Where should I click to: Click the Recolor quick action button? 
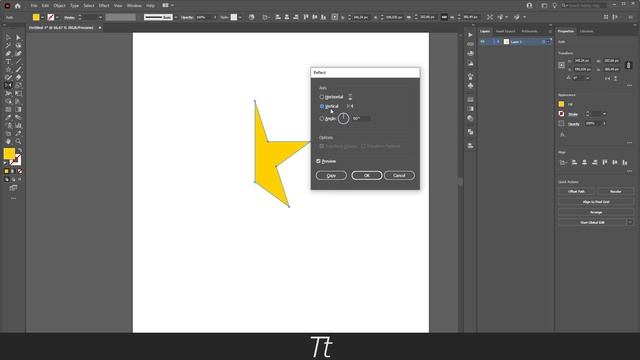pyautogui.click(x=616, y=191)
